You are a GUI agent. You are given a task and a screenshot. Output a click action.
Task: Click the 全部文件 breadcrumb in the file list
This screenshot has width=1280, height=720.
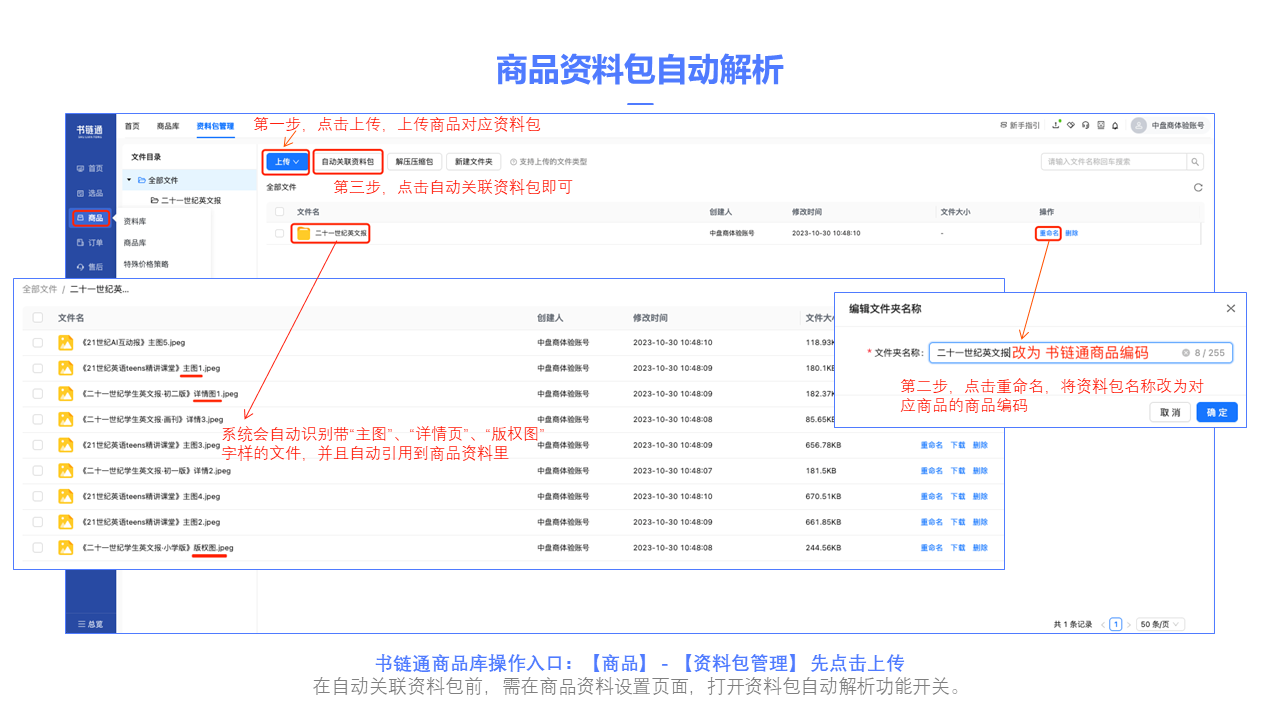(38, 289)
